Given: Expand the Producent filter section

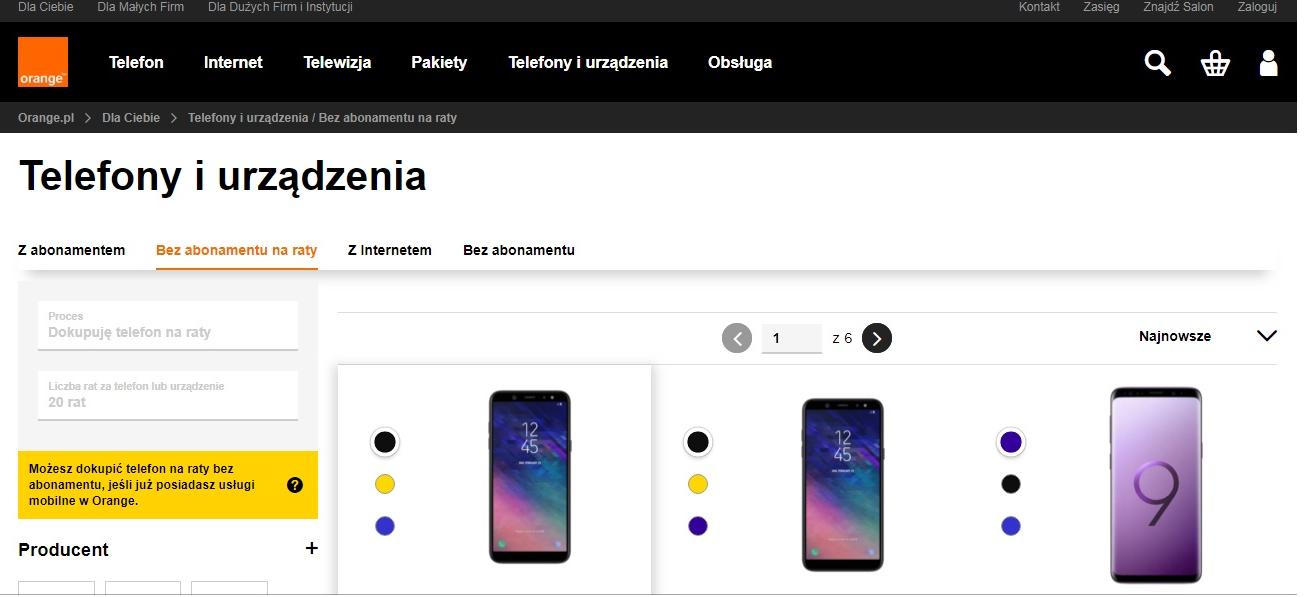Looking at the screenshot, I should tap(311, 549).
